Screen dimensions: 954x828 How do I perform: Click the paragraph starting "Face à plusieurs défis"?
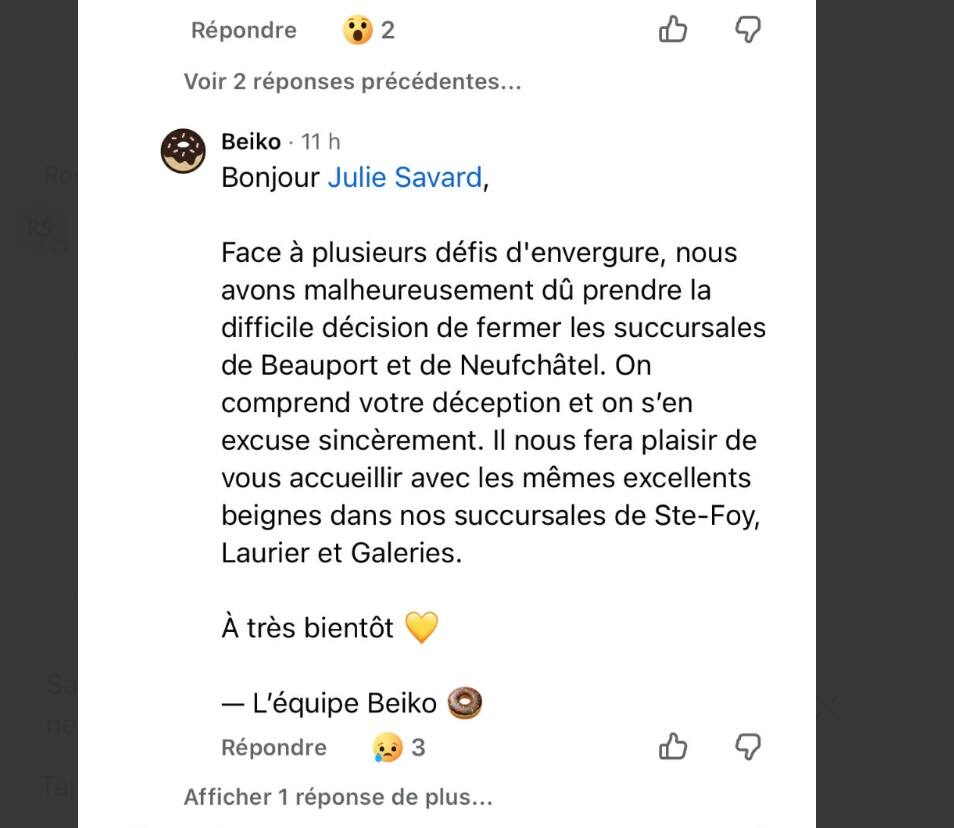point(493,402)
